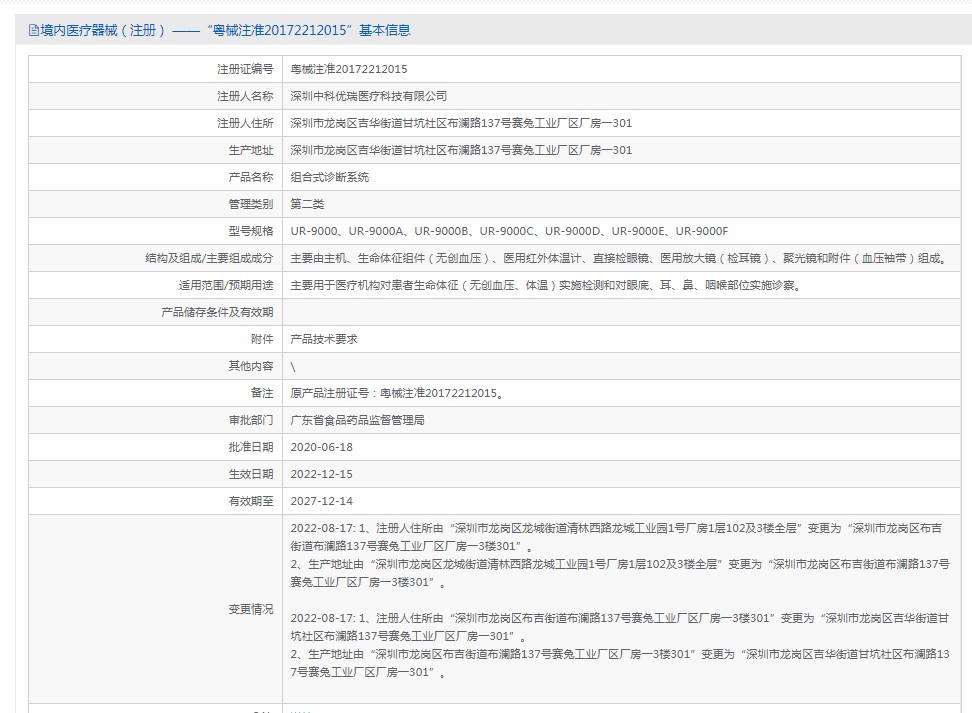Click the 注册人住所 address value
972x713 pixels.
(x=460, y=123)
